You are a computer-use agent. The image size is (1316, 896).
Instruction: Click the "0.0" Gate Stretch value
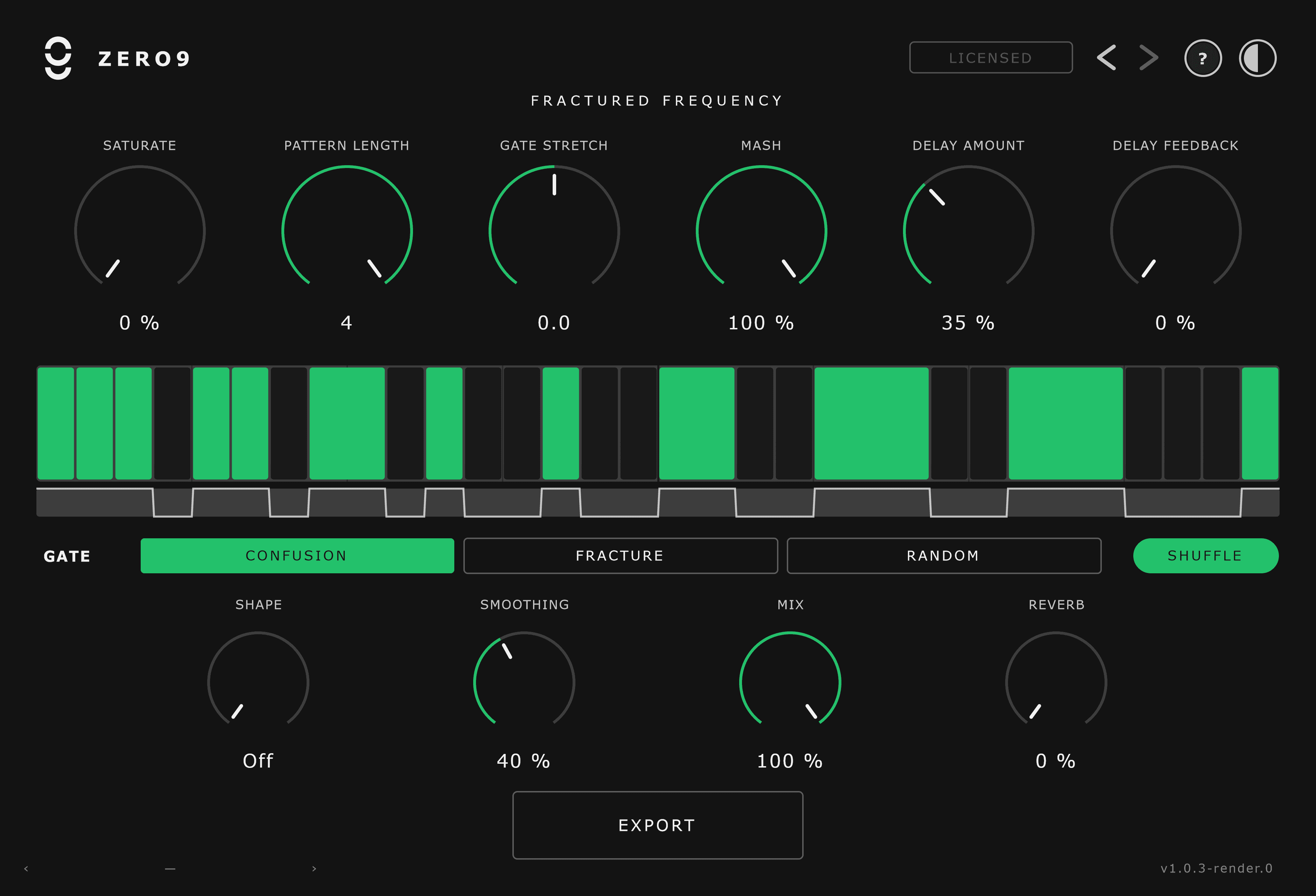(x=554, y=323)
